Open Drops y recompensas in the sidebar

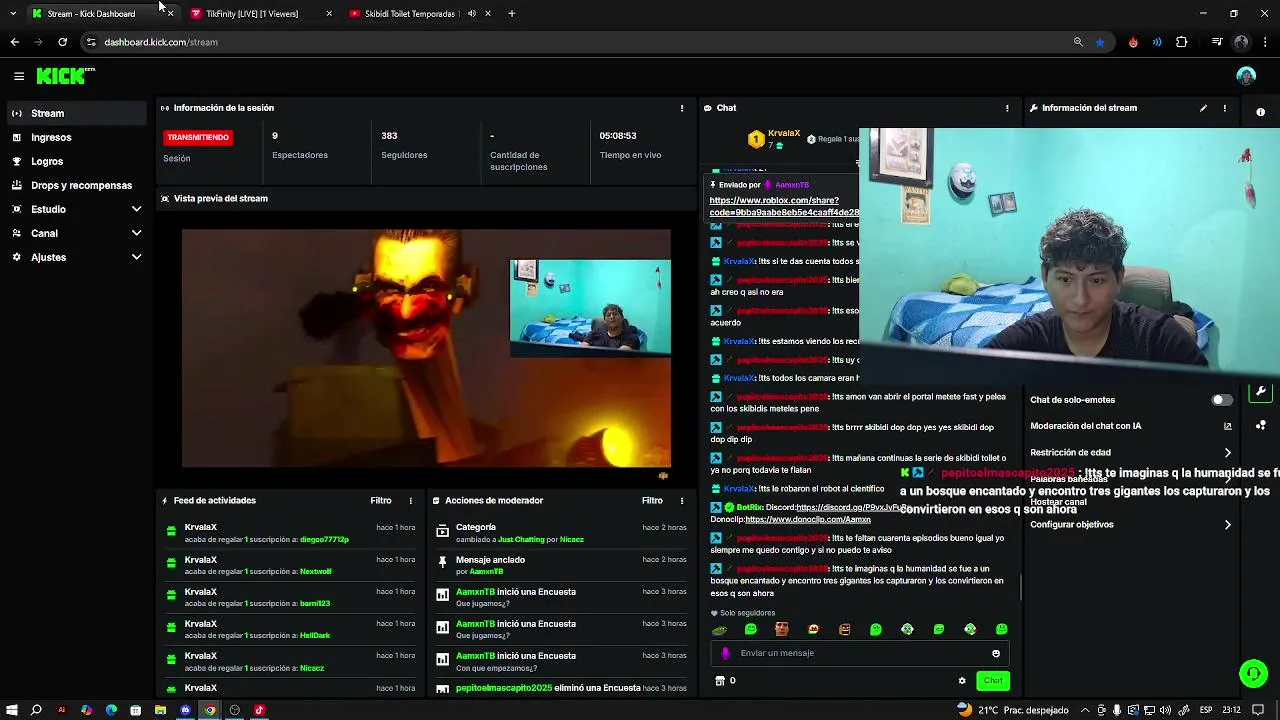(78, 185)
